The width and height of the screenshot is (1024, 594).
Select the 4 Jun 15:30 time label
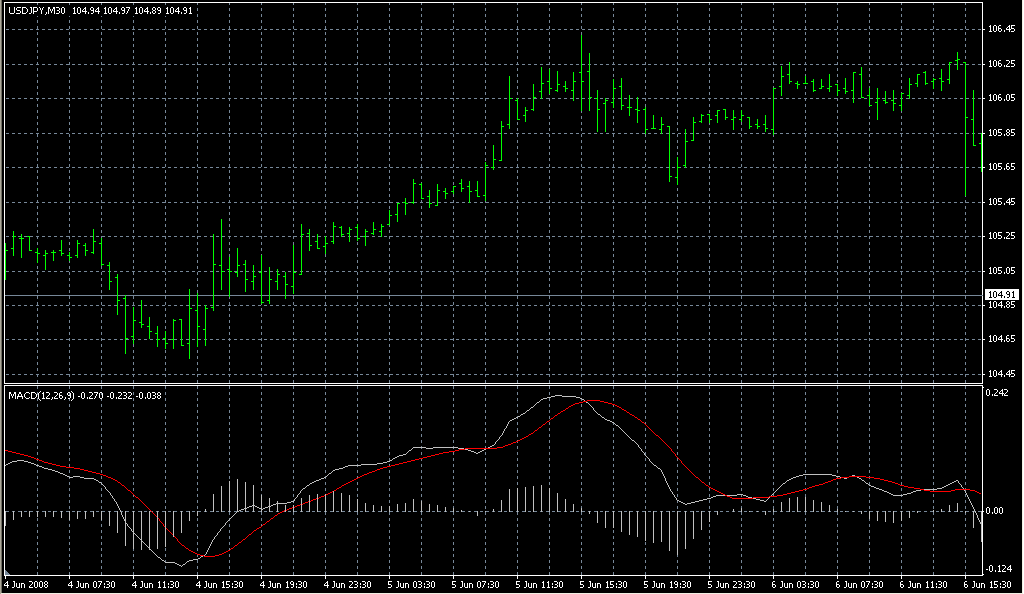click(219, 584)
